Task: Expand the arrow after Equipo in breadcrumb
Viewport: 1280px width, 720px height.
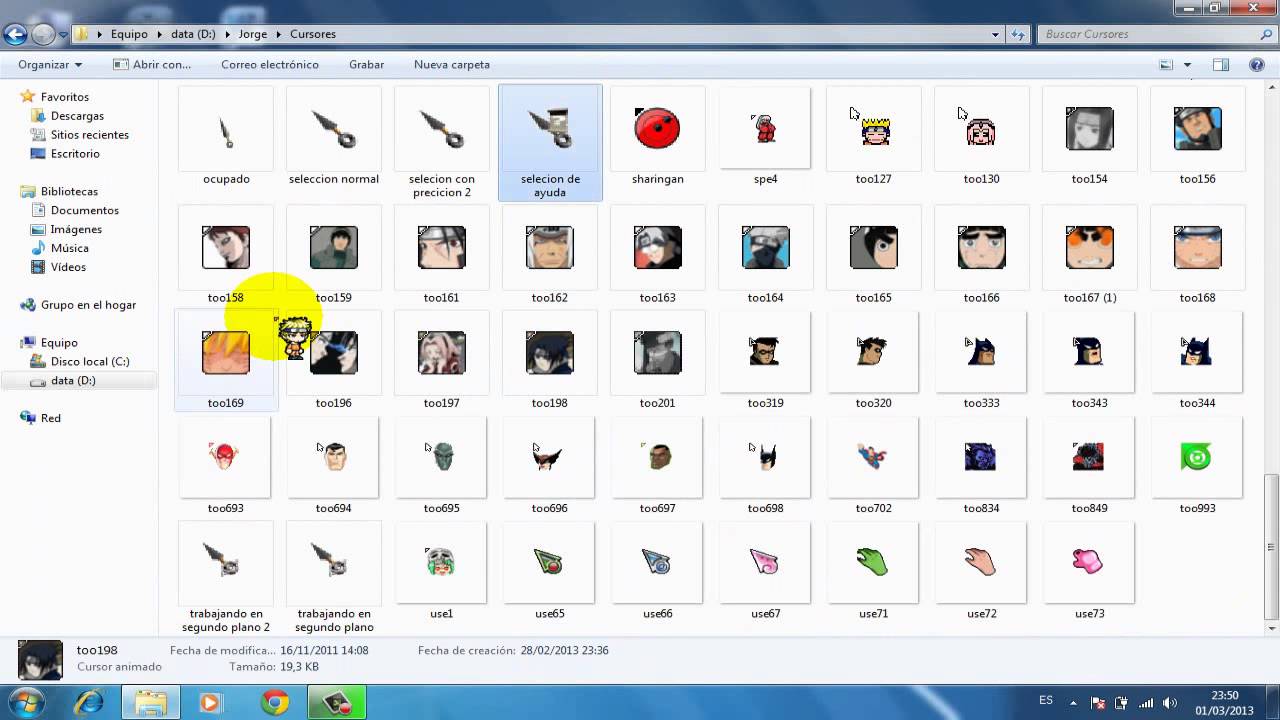Action: pos(159,34)
